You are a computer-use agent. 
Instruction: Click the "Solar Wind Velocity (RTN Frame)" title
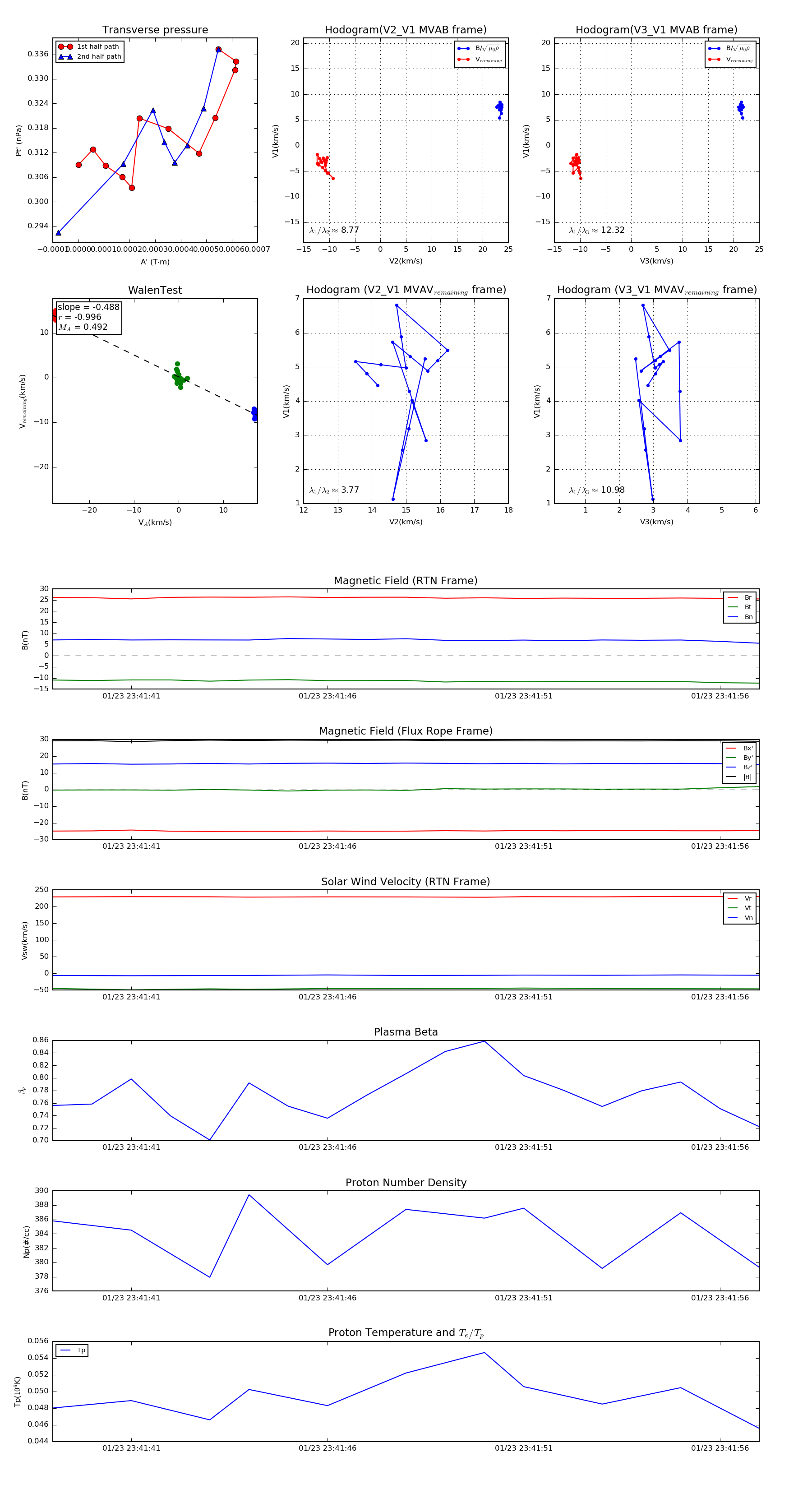tap(406, 882)
